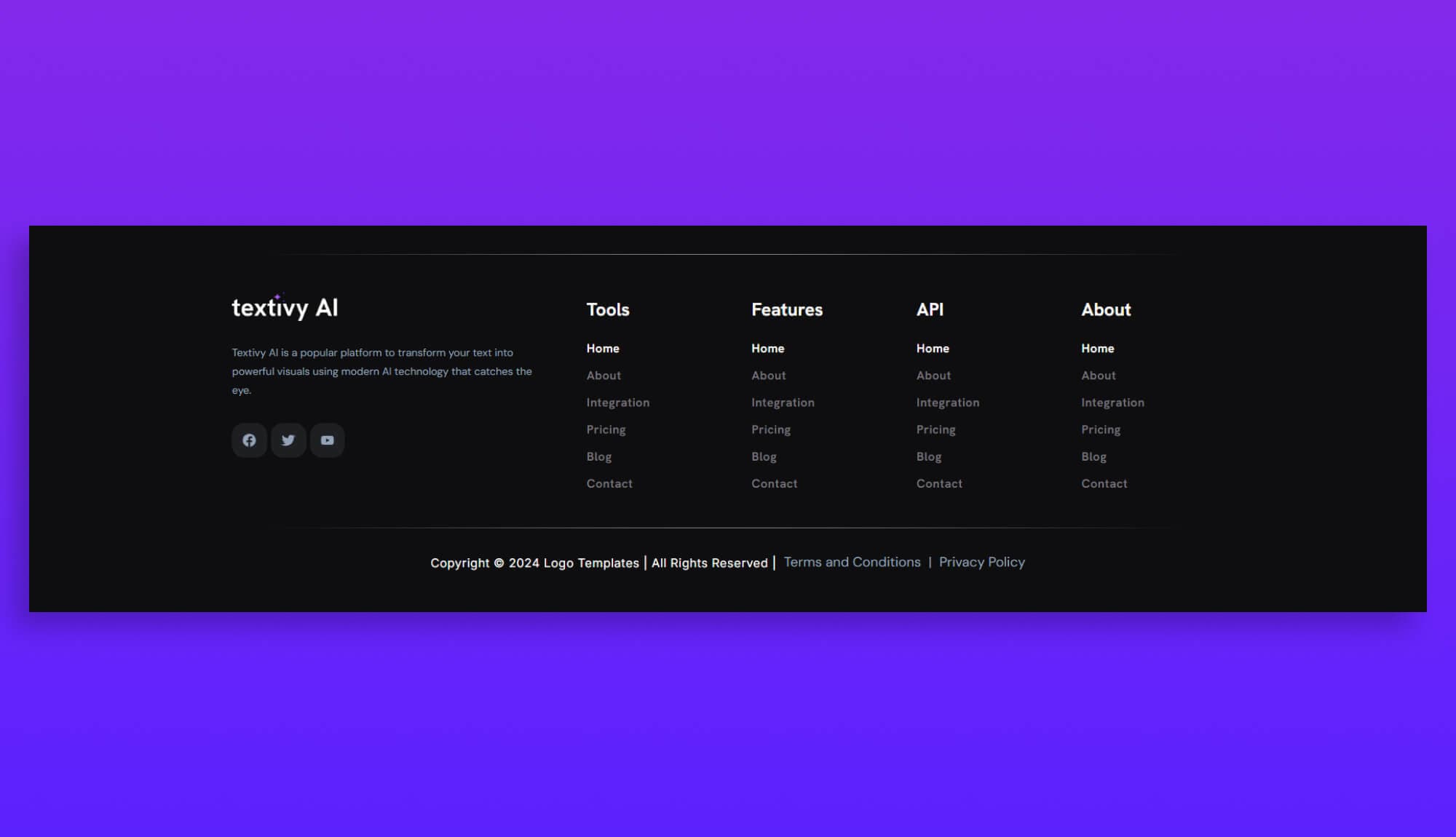Select Contact in the API column
This screenshot has width=1456, height=837.
[x=939, y=483]
